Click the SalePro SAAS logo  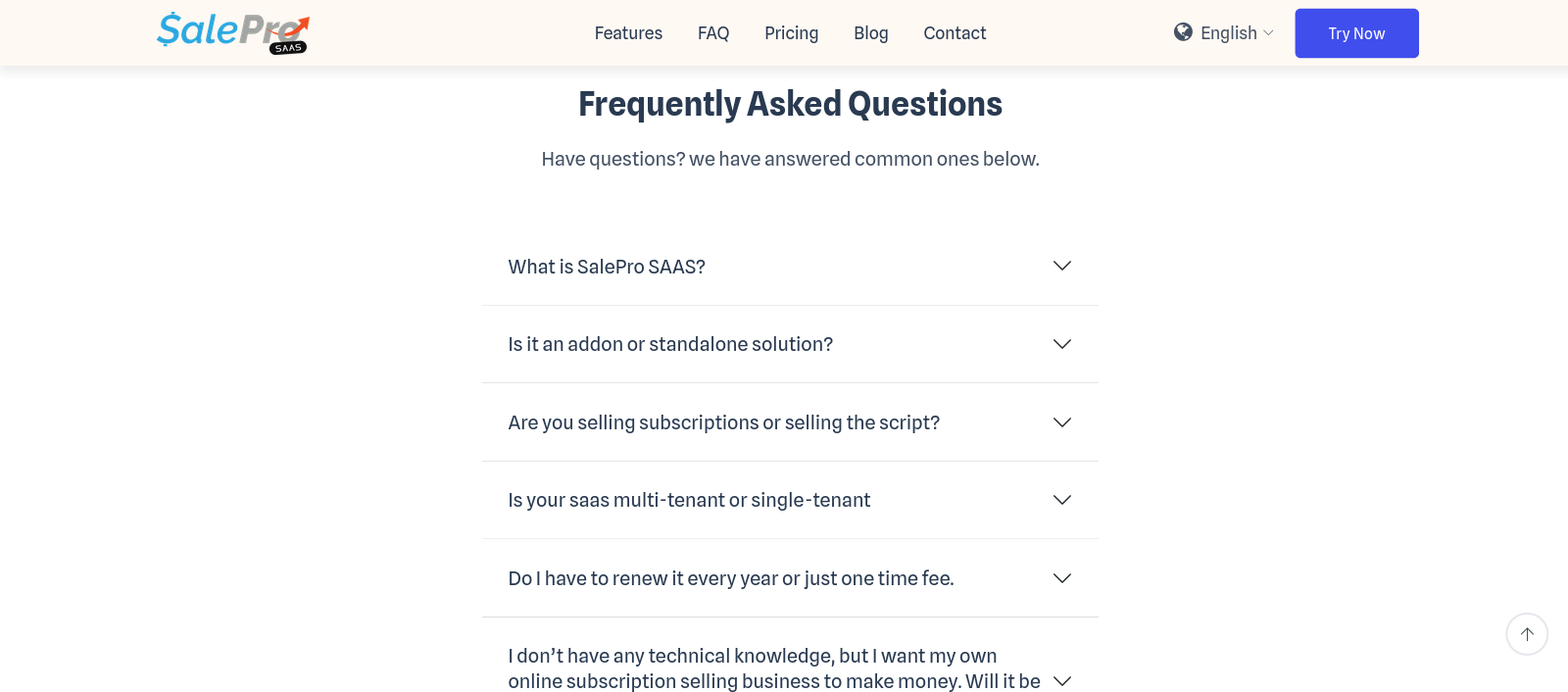pos(233,32)
